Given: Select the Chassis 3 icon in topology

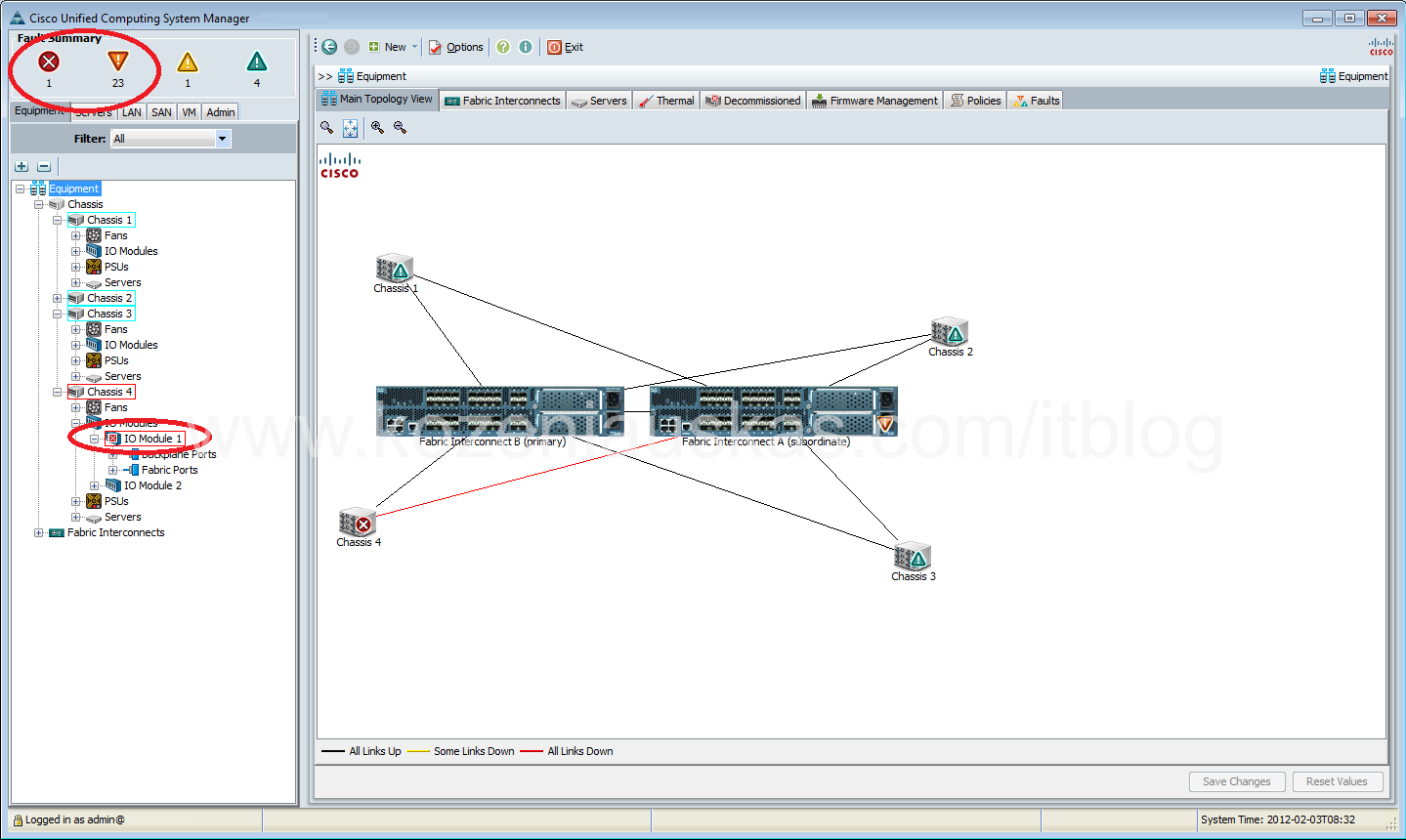Looking at the screenshot, I should [x=913, y=556].
